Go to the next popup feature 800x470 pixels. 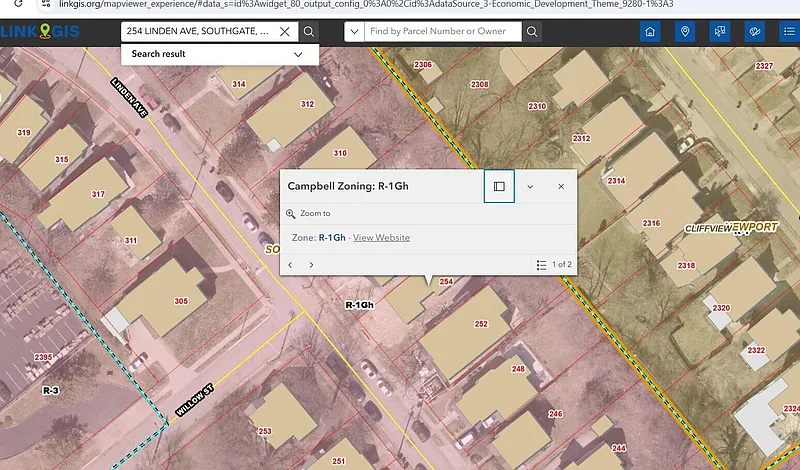[x=311, y=265]
